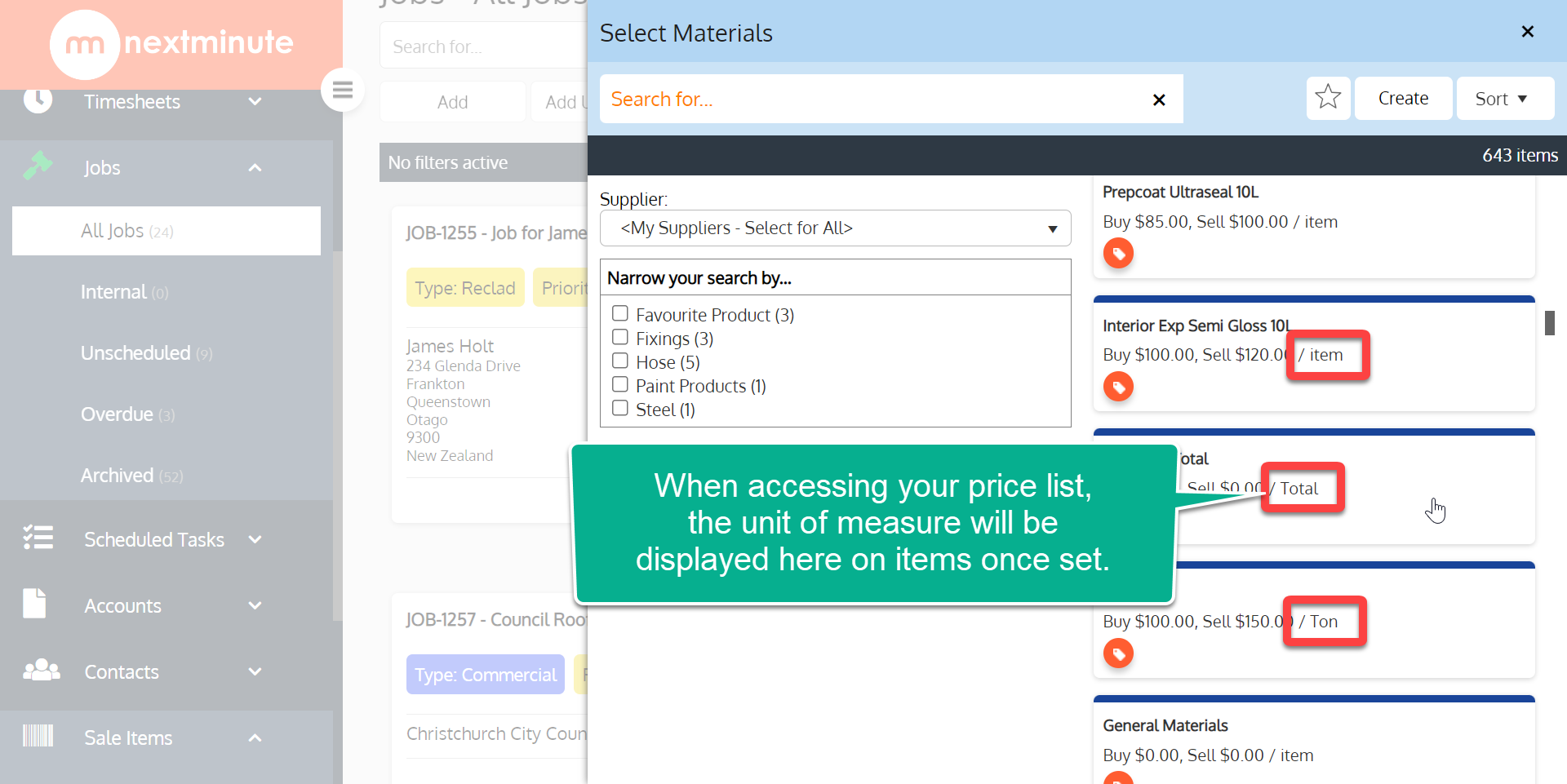Click the favourites star button
Image resolution: width=1567 pixels, height=784 pixels.
(1328, 98)
